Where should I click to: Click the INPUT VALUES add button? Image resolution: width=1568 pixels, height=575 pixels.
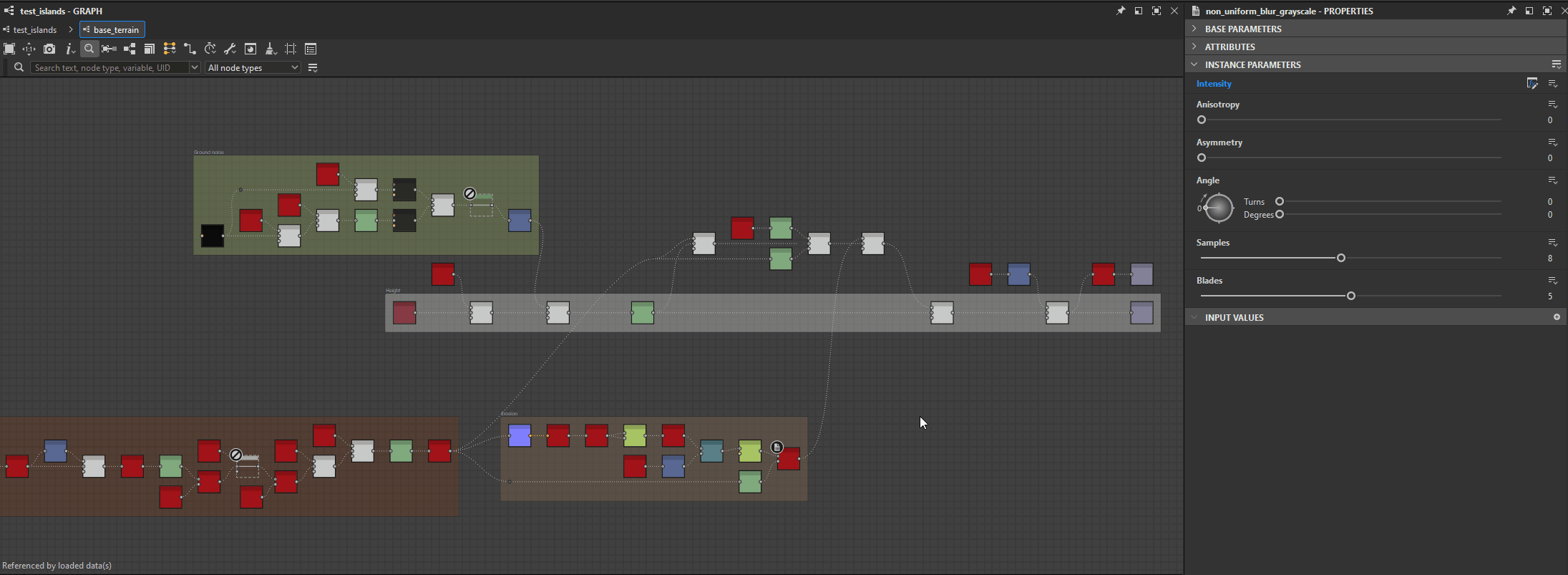[x=1557, y=317]
